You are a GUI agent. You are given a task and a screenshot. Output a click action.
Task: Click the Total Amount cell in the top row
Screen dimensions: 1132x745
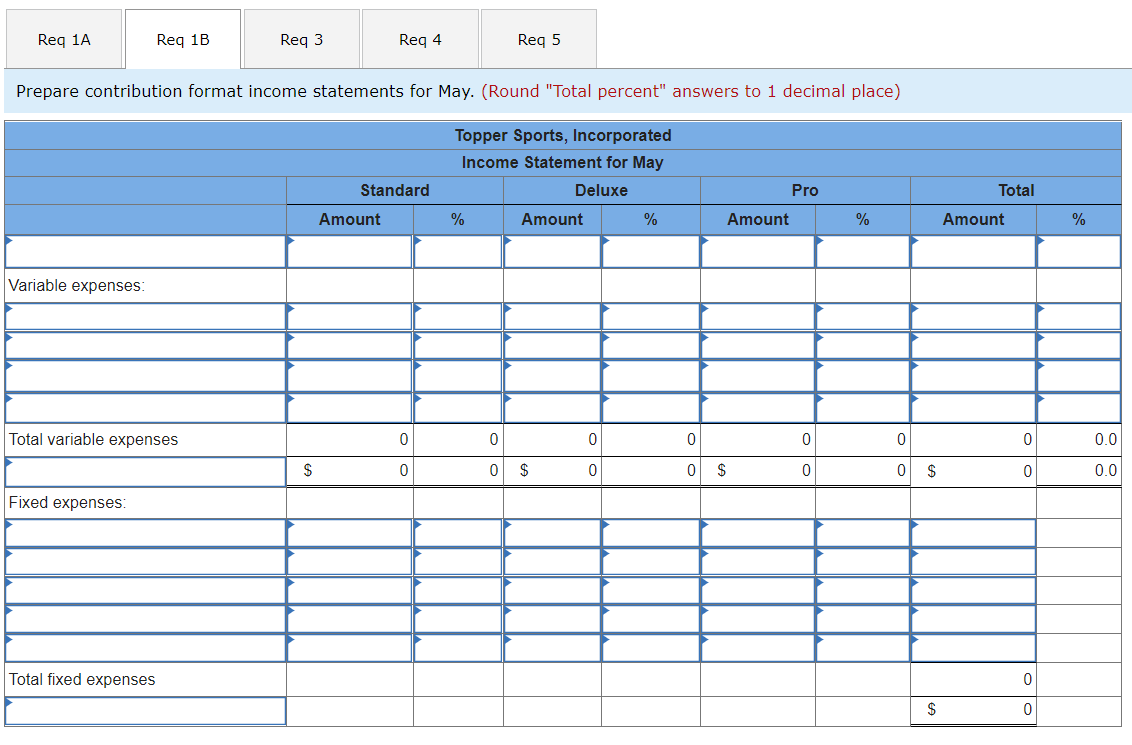point(973,252)
